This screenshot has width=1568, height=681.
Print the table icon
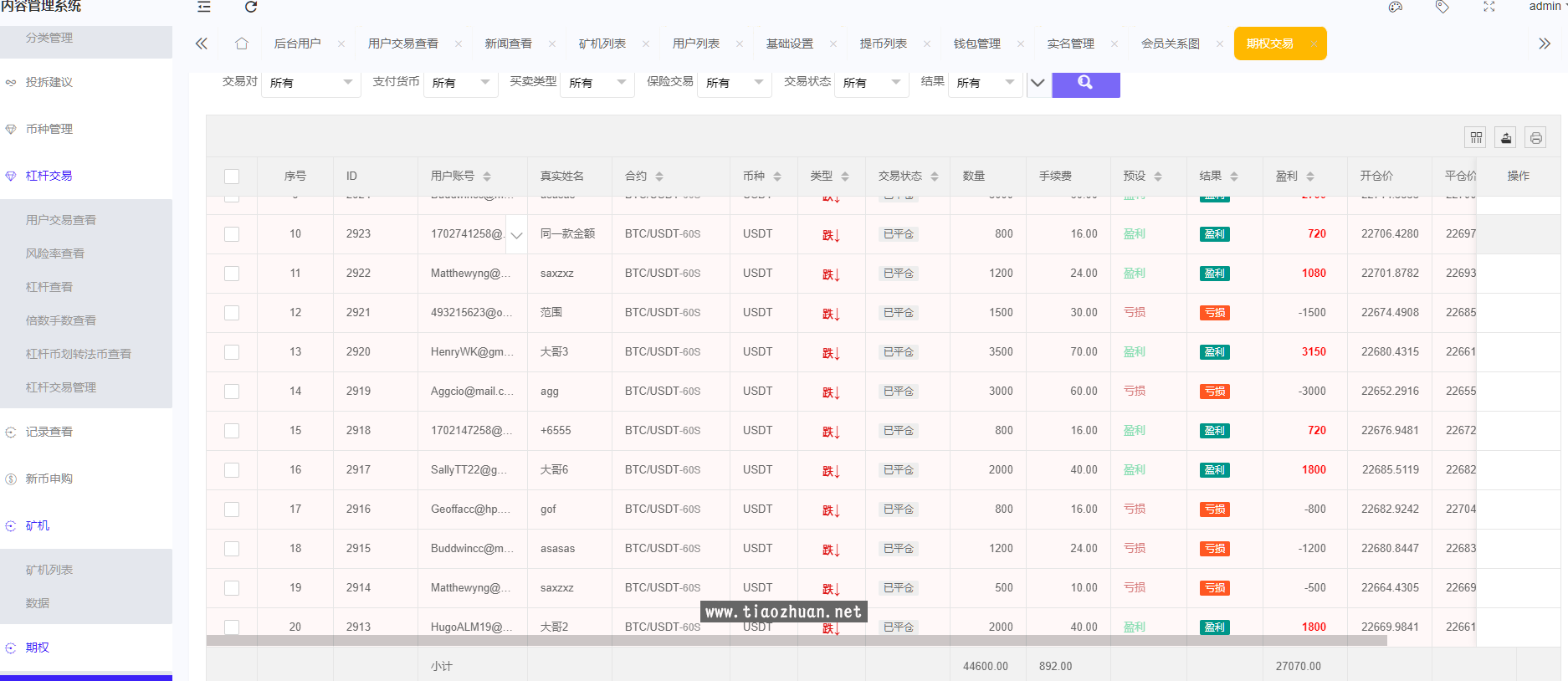pos(1536,137)
